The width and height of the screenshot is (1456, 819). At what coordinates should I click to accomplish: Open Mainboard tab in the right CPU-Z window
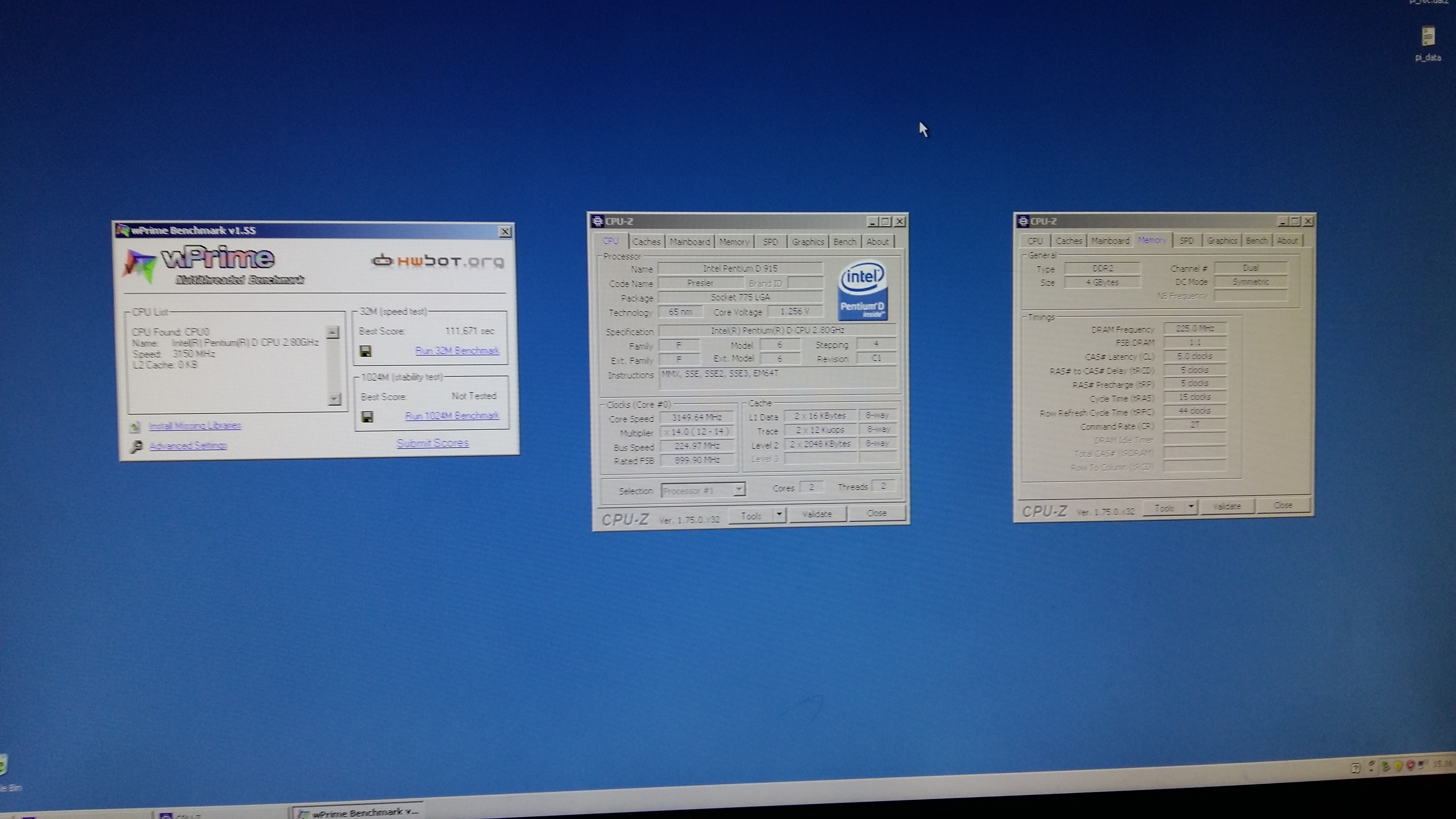[1110, 240]
